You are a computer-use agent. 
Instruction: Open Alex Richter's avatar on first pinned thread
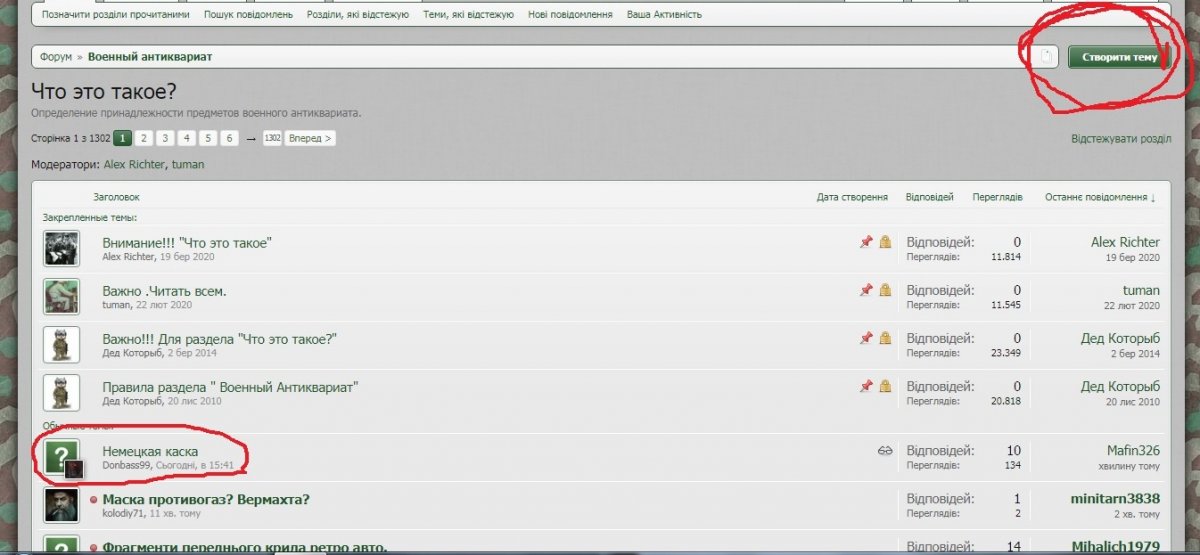[61, 248]
